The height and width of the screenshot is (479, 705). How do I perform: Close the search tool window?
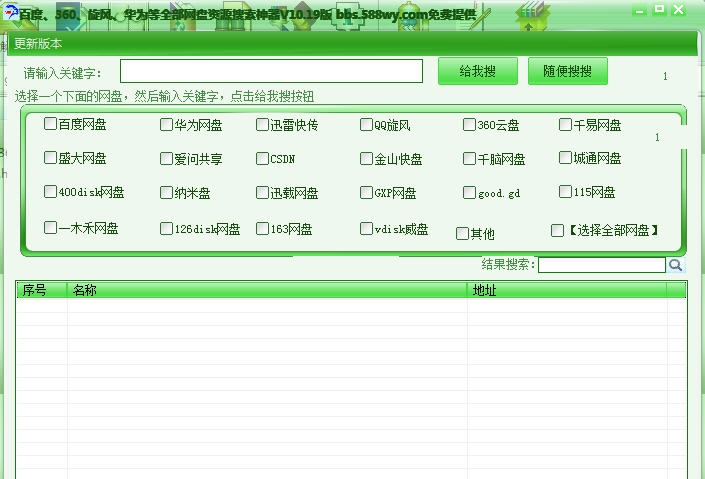[x=678, y=9]
